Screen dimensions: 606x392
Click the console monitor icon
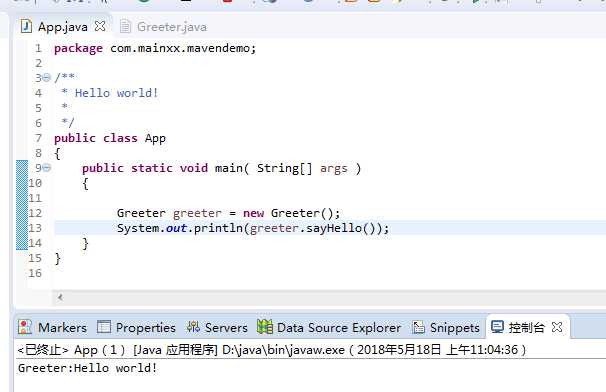(497, 327)
